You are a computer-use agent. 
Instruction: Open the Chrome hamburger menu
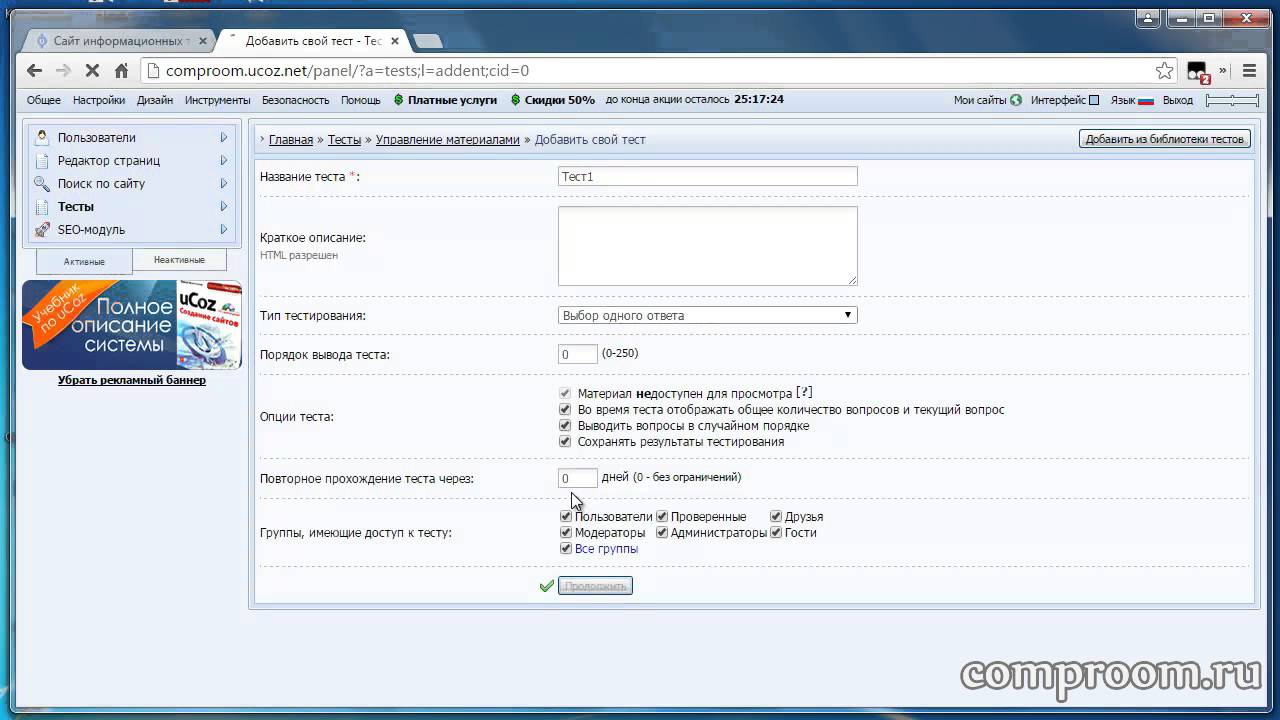(x=1249, y=71)
